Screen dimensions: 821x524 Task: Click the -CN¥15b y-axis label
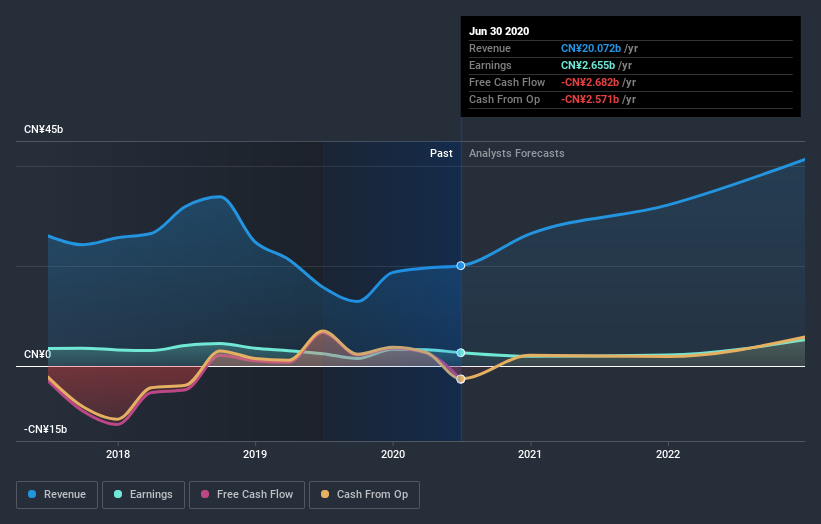tap(46, 429)
